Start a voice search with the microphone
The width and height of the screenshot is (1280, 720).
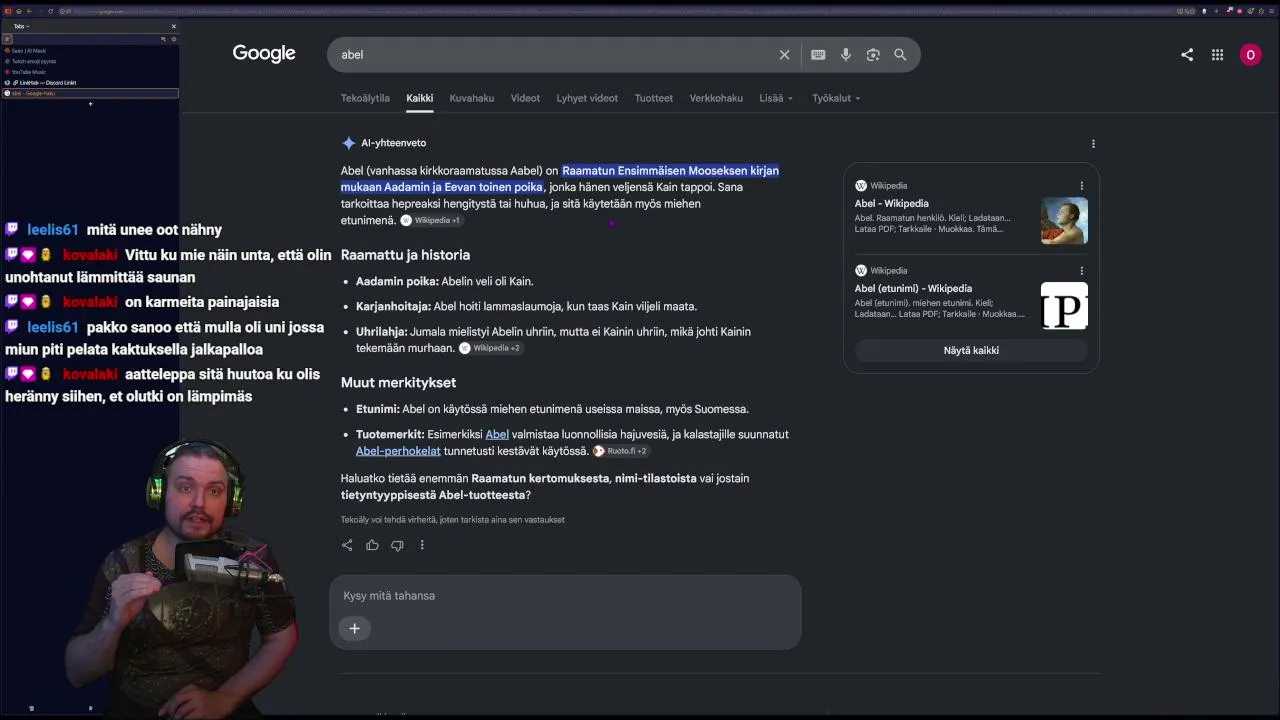tap(846, 55)
